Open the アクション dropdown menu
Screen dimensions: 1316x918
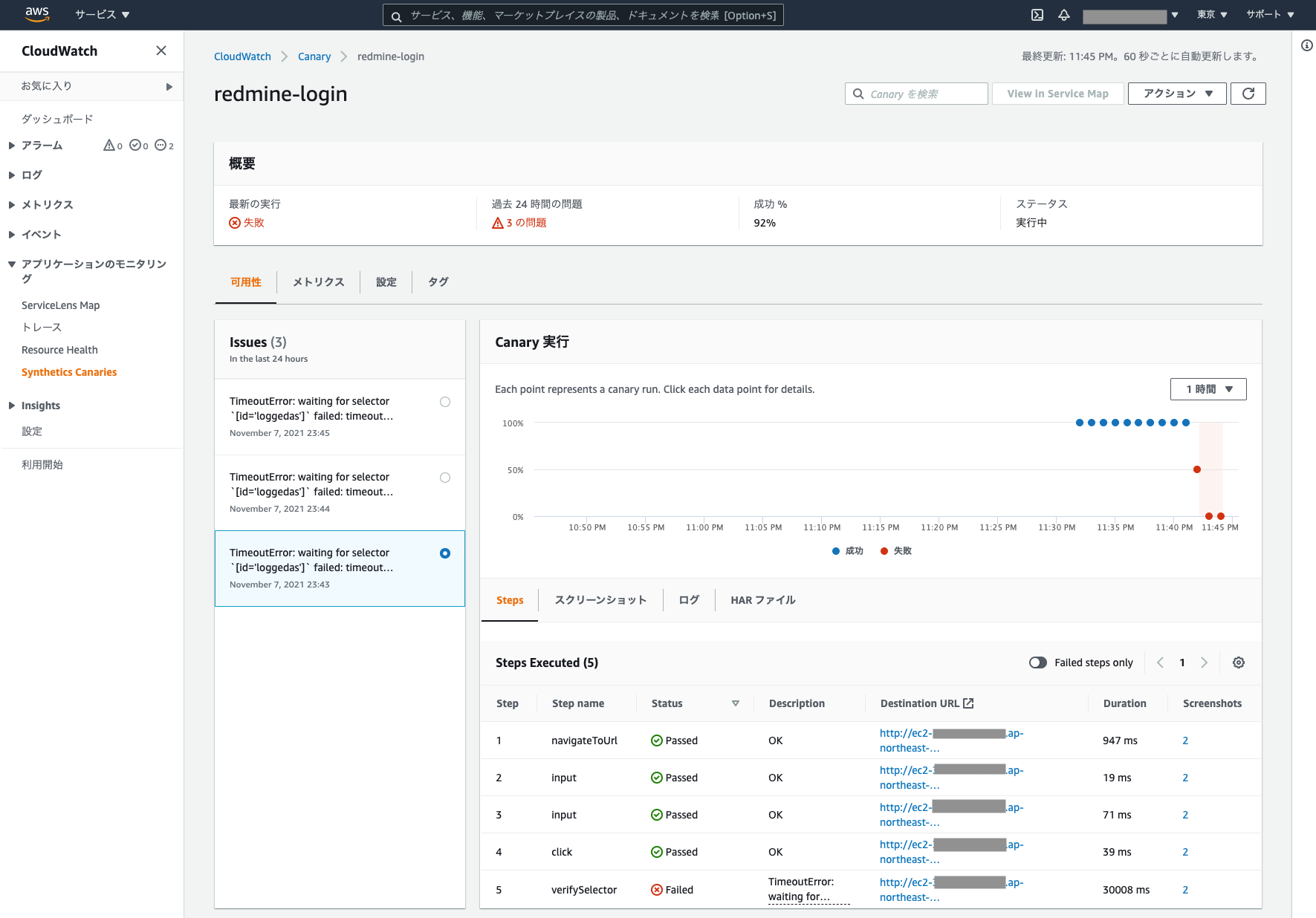(x=1176, y=94)
